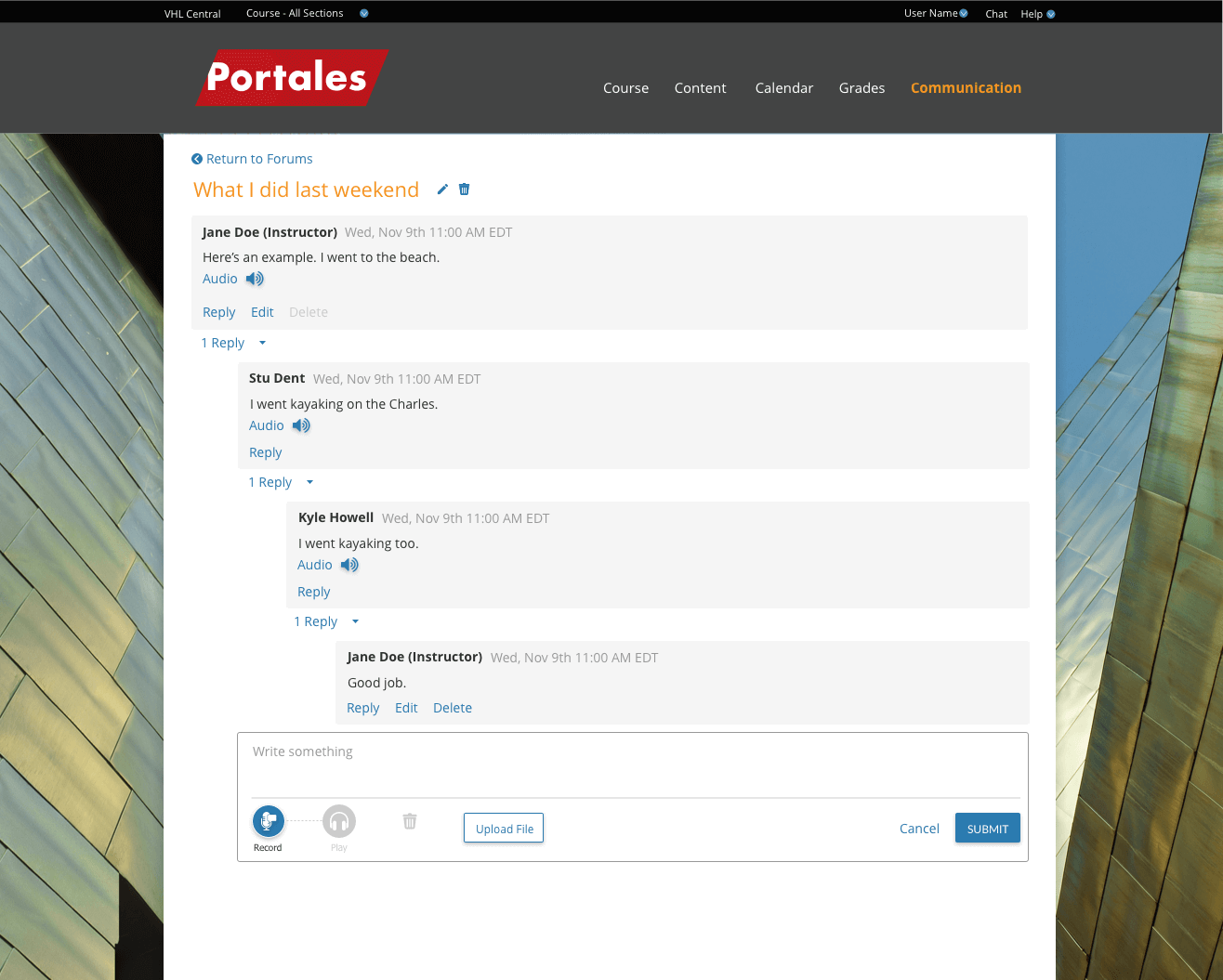The height and width of the screenshot is (980, 1223).
Task: Open the Calendar tab
Action: click(783, 88)
